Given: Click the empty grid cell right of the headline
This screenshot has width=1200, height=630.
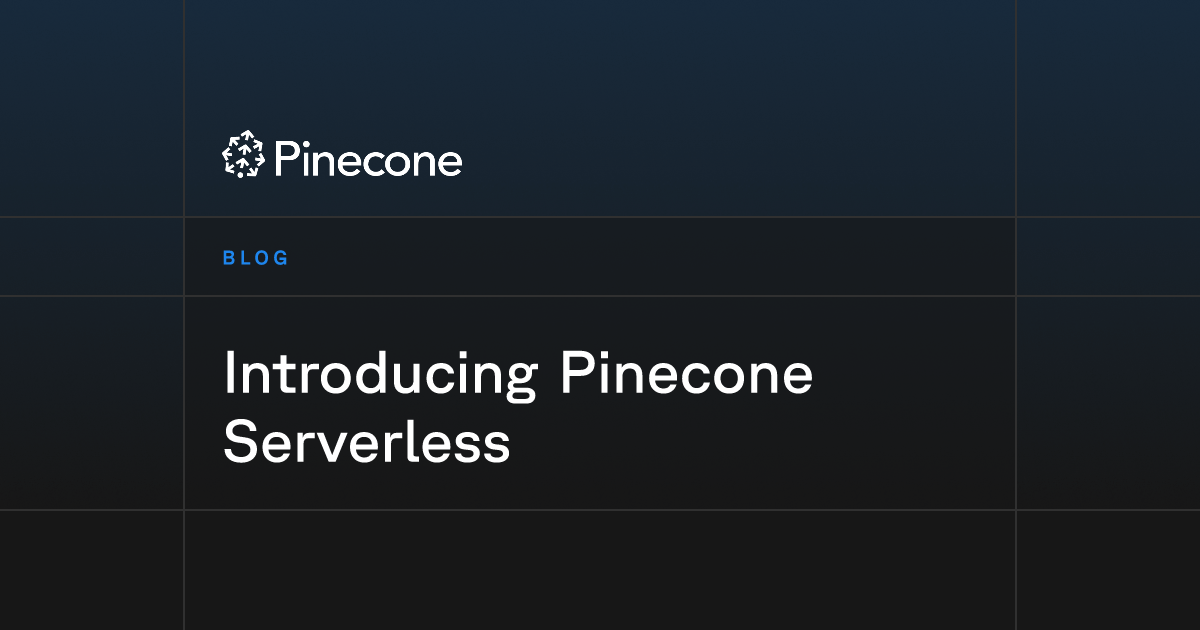Looking at the screenshot, I should pos(1108,402).
